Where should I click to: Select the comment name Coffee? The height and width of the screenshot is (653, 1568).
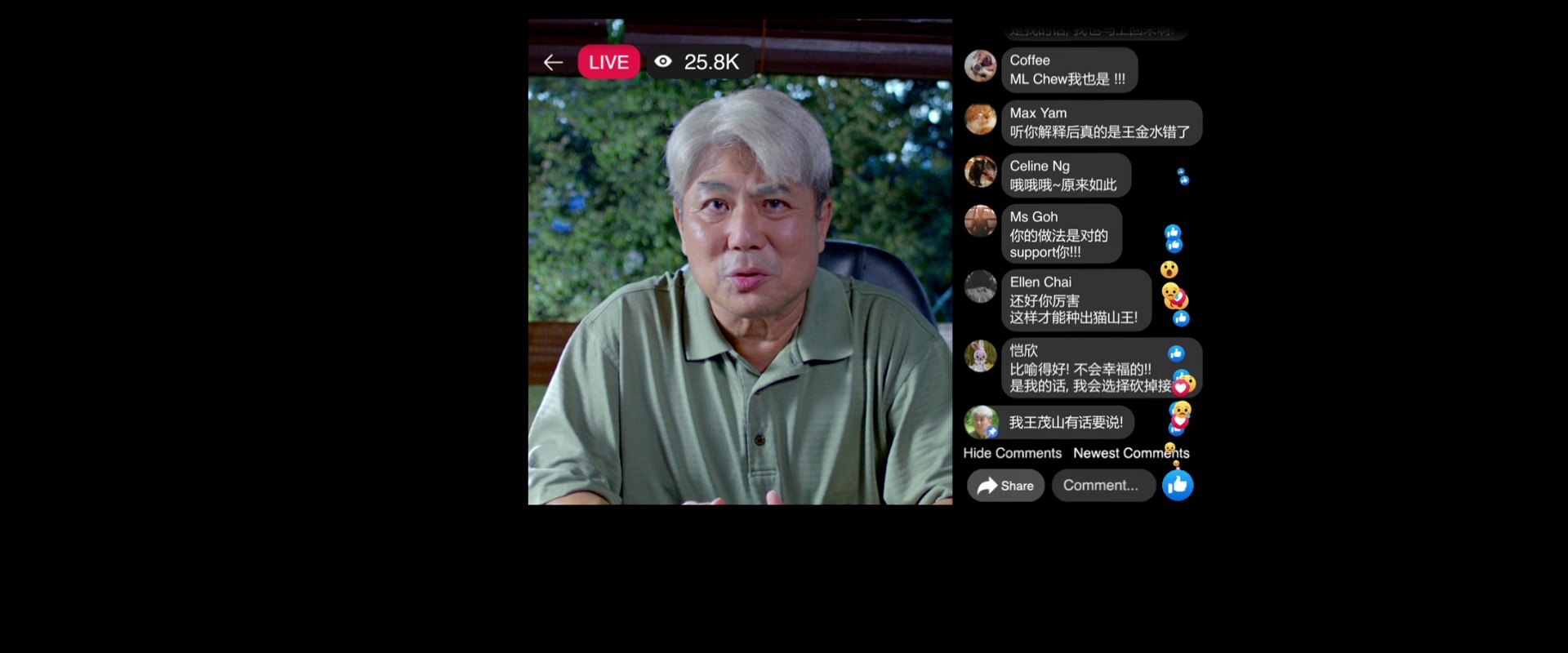point(1030,60)
